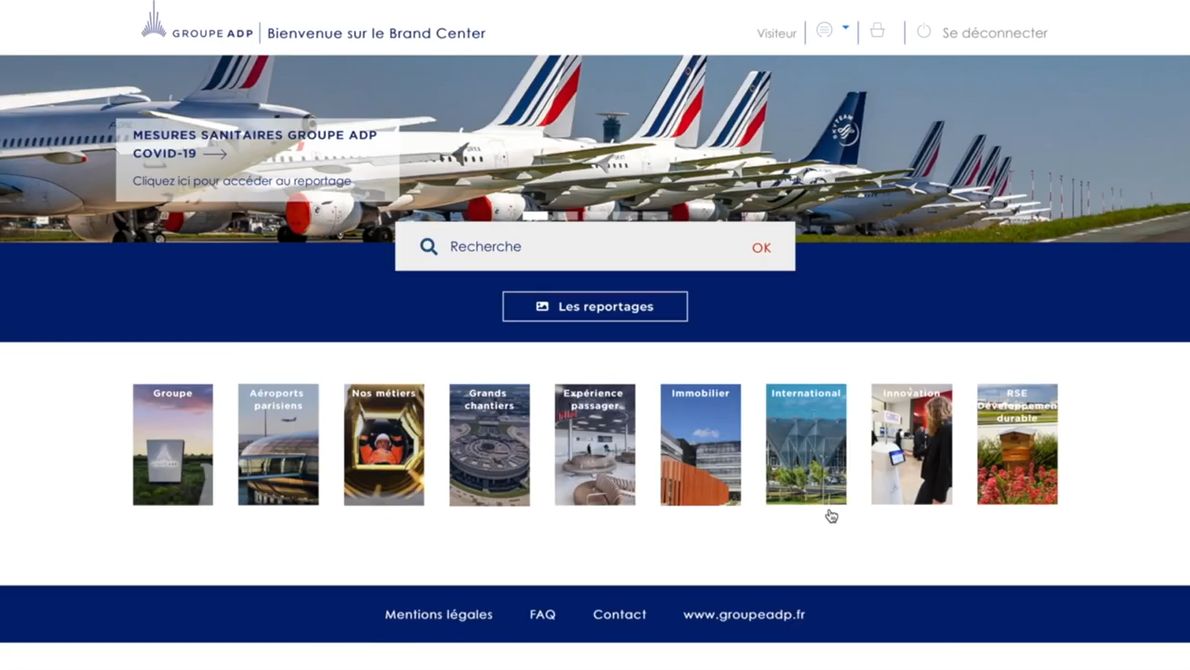Open Les reportages button
The height and width of the screenshot is (670, 1190).
click(x=595, y=307)
